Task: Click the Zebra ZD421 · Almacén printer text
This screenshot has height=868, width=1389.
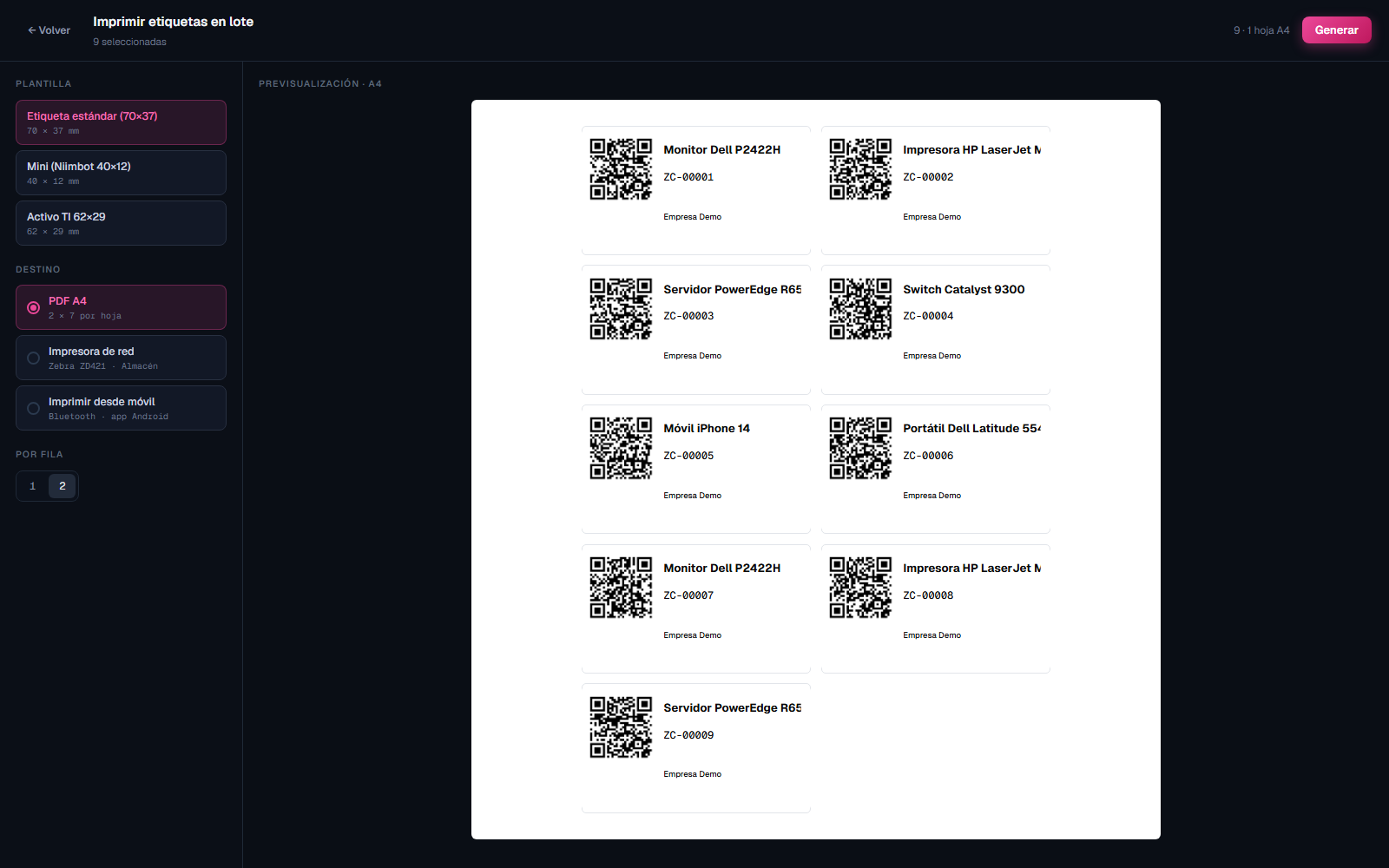Action: tap(103, 366)
